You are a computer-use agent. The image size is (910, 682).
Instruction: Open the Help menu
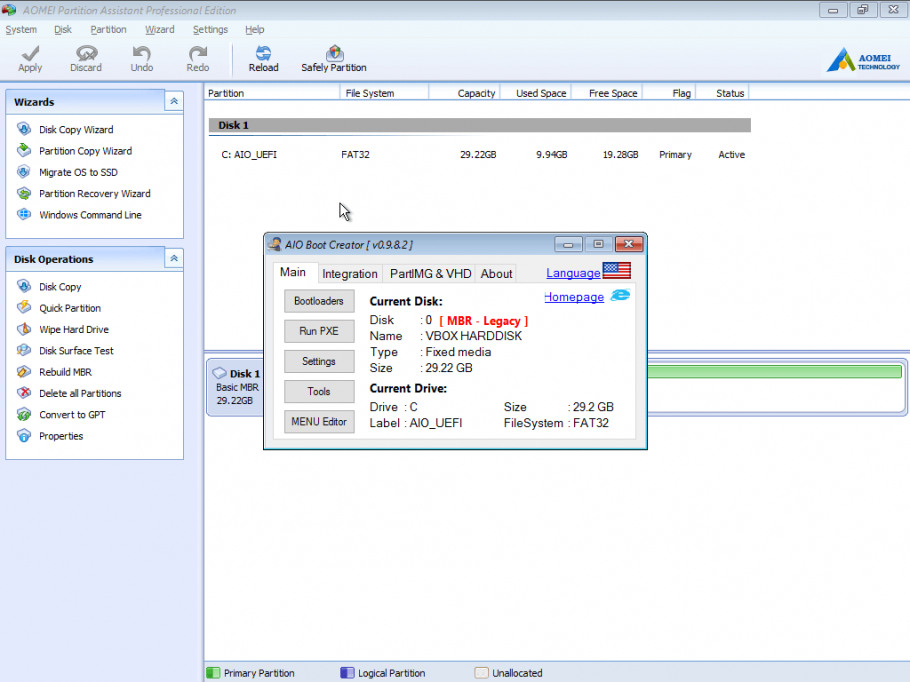(254, 30)
